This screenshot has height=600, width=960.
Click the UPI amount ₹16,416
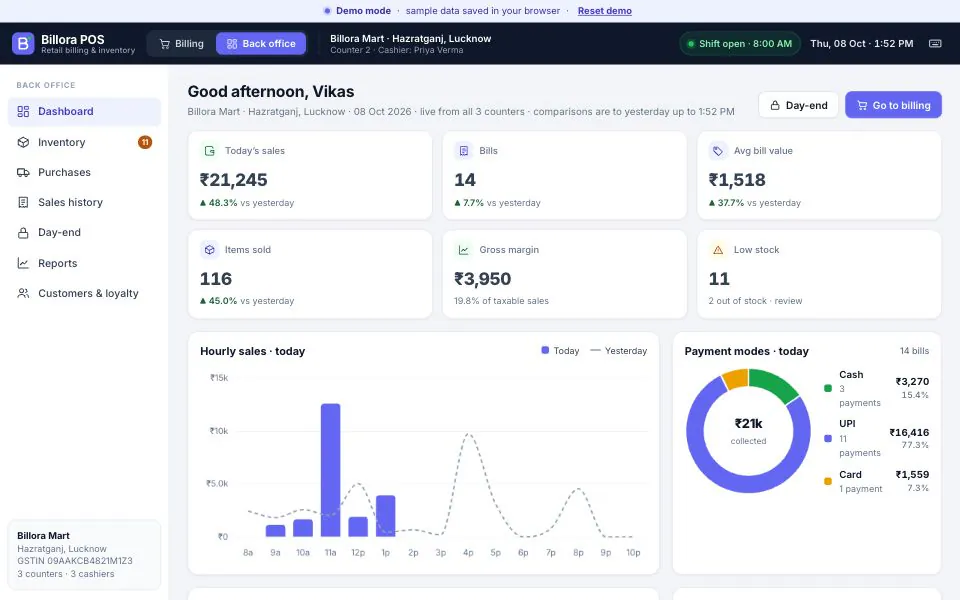pos(909,432)
